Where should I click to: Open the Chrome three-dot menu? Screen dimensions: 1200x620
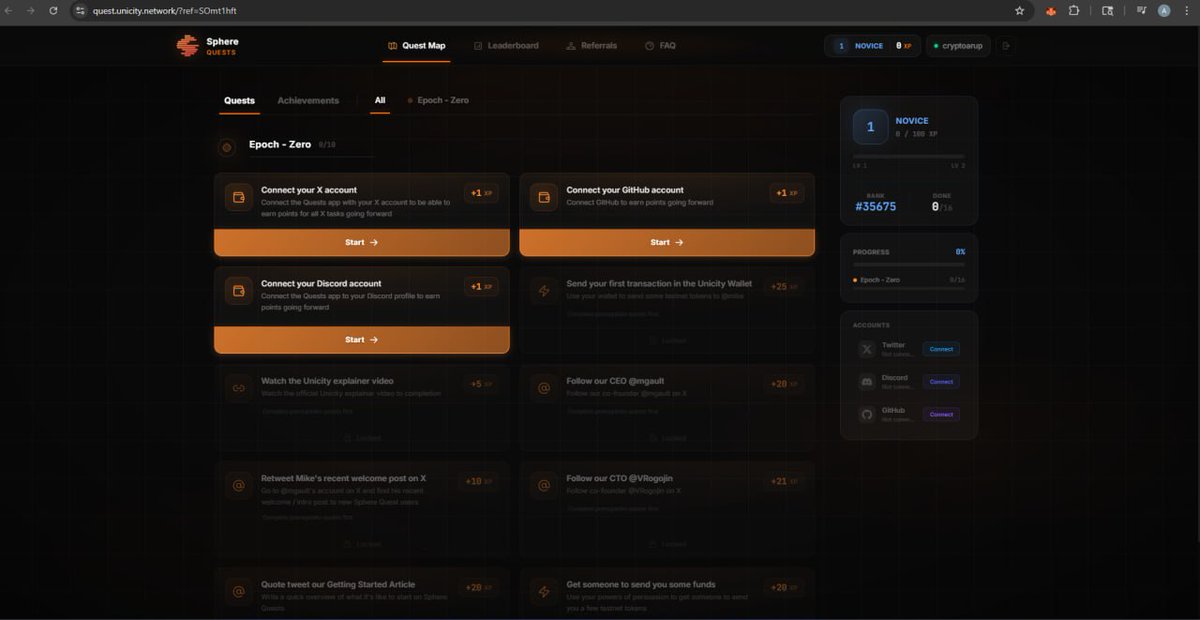pyautogui.click(x=1187, y=11)
